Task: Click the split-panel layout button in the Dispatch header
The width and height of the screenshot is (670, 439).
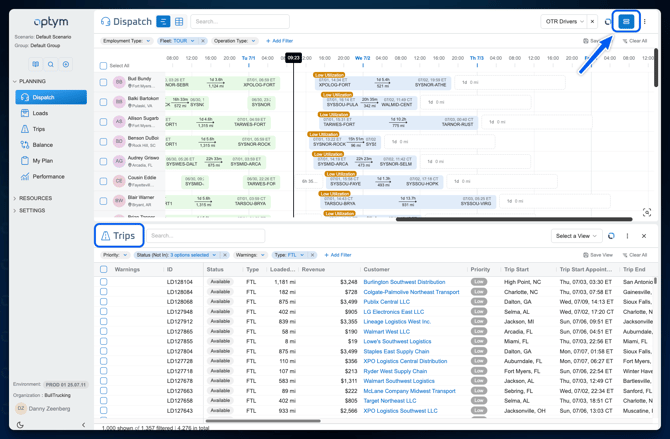Action: (x=626, y=21)
